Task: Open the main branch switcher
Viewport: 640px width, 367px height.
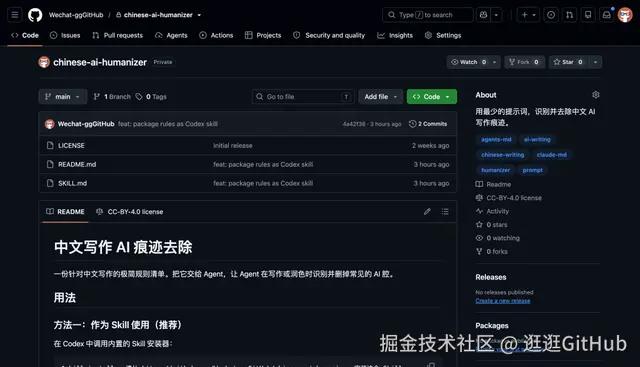Action: pyautogui.click(x=63, y=97)
